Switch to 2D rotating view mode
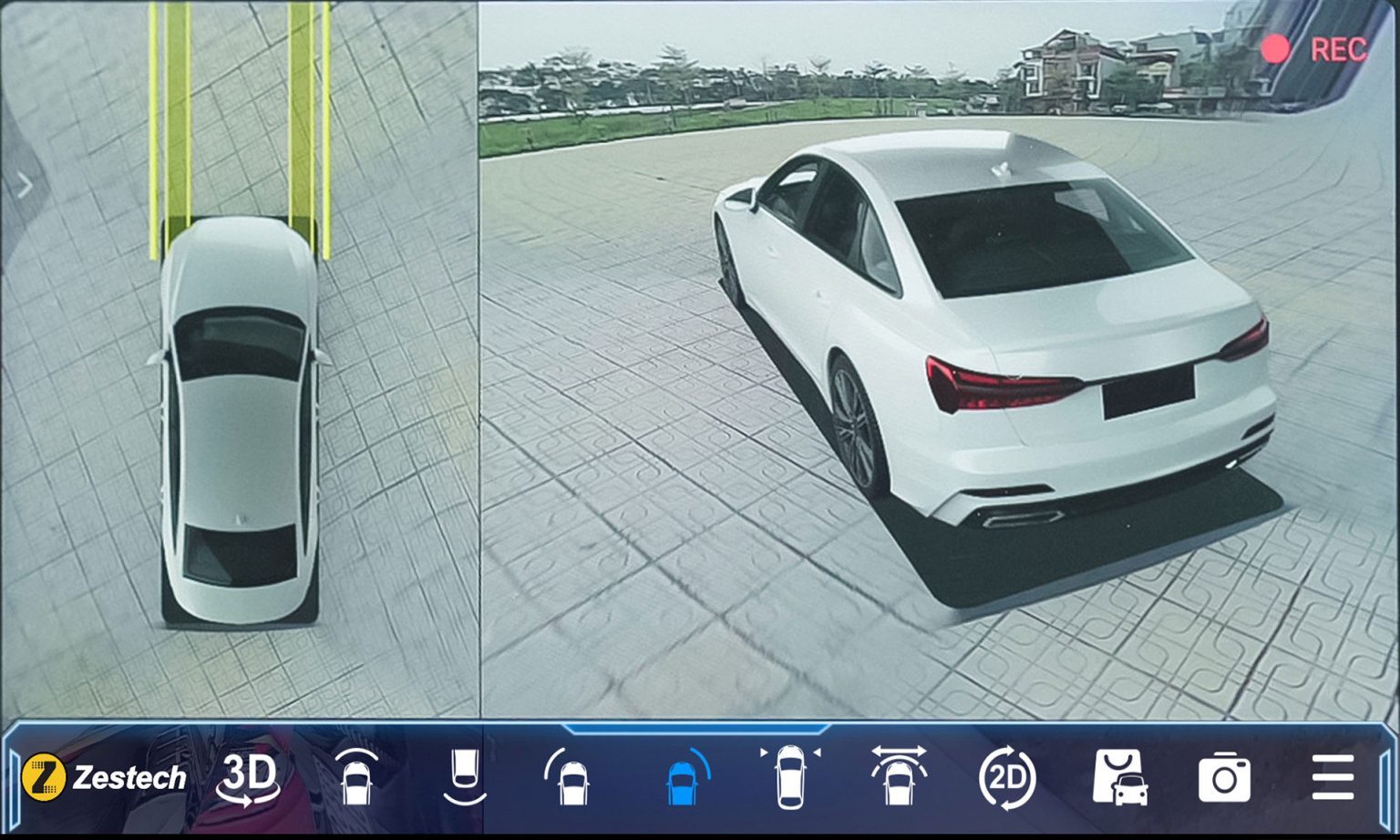This screenshot has height=840, width=1400. click(x=1007, y=778)
